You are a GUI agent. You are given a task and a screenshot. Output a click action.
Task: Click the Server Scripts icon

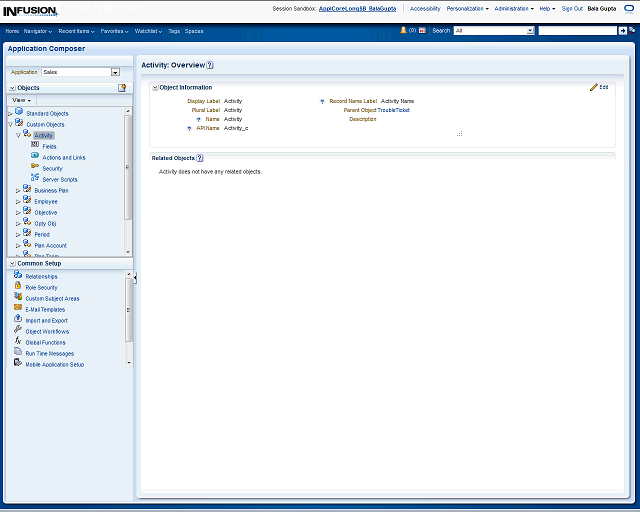[35, 179]
